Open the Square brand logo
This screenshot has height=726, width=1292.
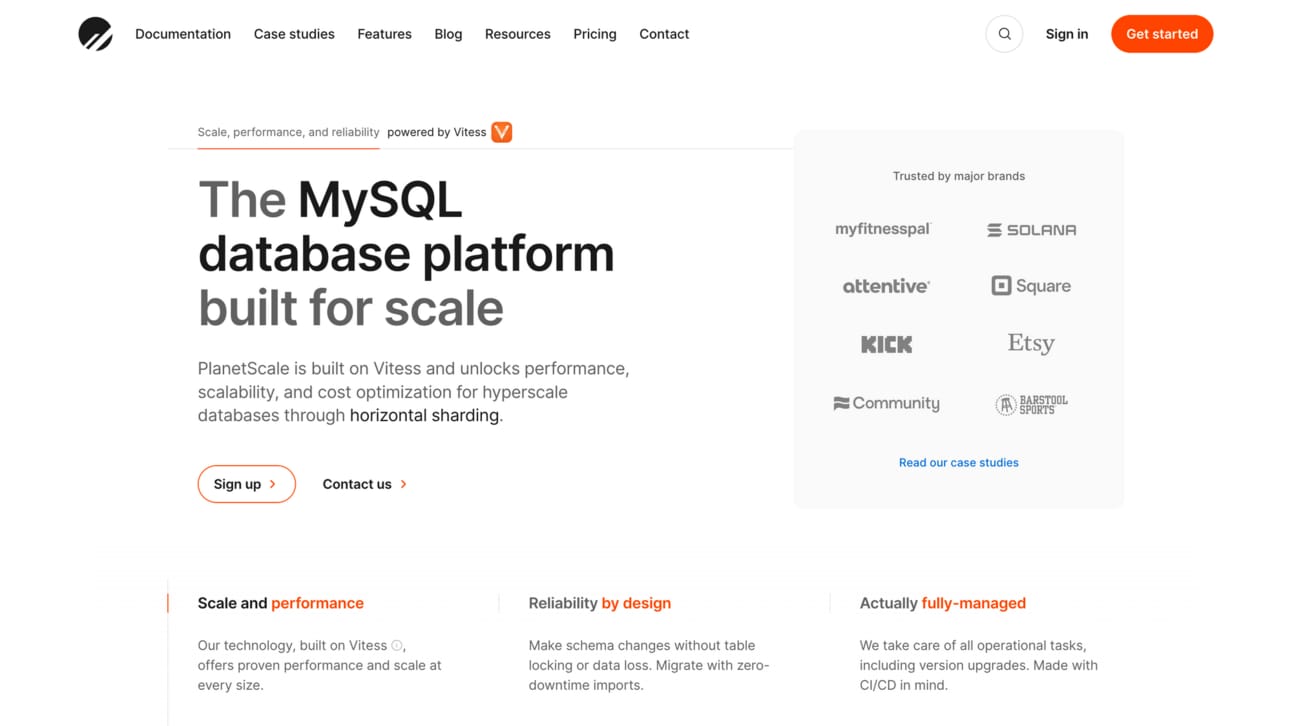pyautogui.click(x=1031, y=286)
